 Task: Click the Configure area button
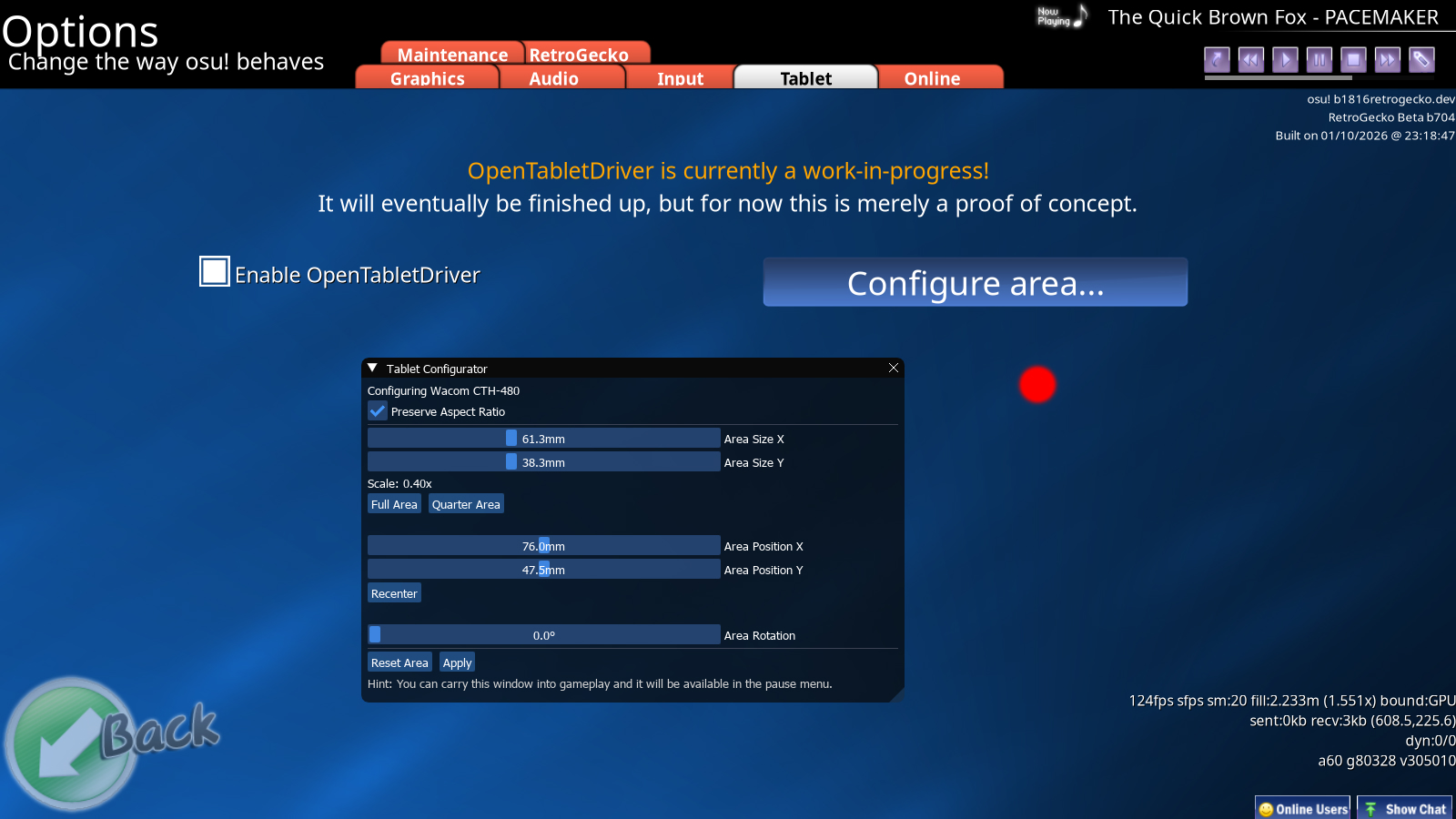click(x=975, y=283)
